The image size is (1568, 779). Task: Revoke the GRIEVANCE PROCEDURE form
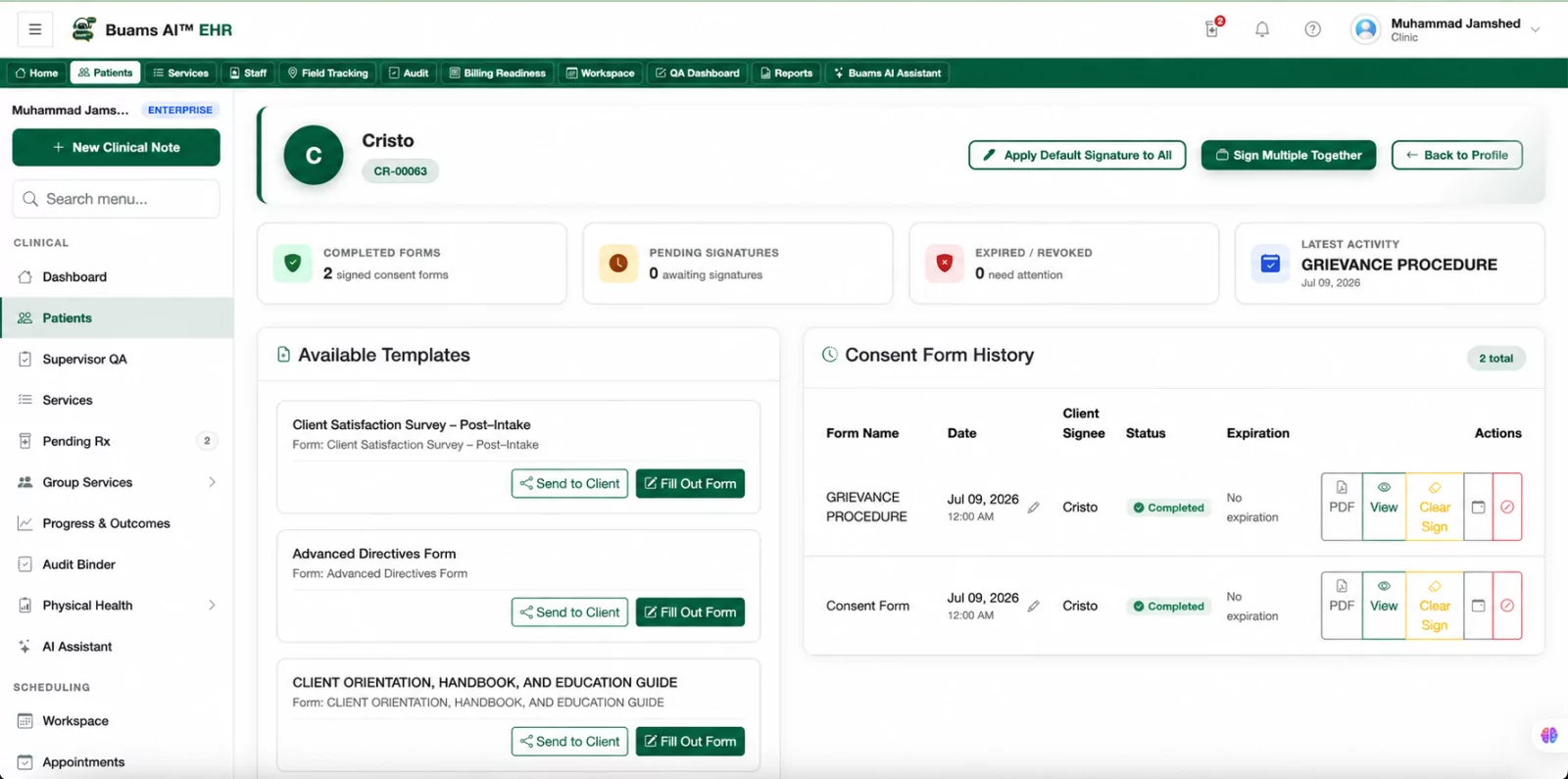pyautogui.click(x=1507, y=507)
